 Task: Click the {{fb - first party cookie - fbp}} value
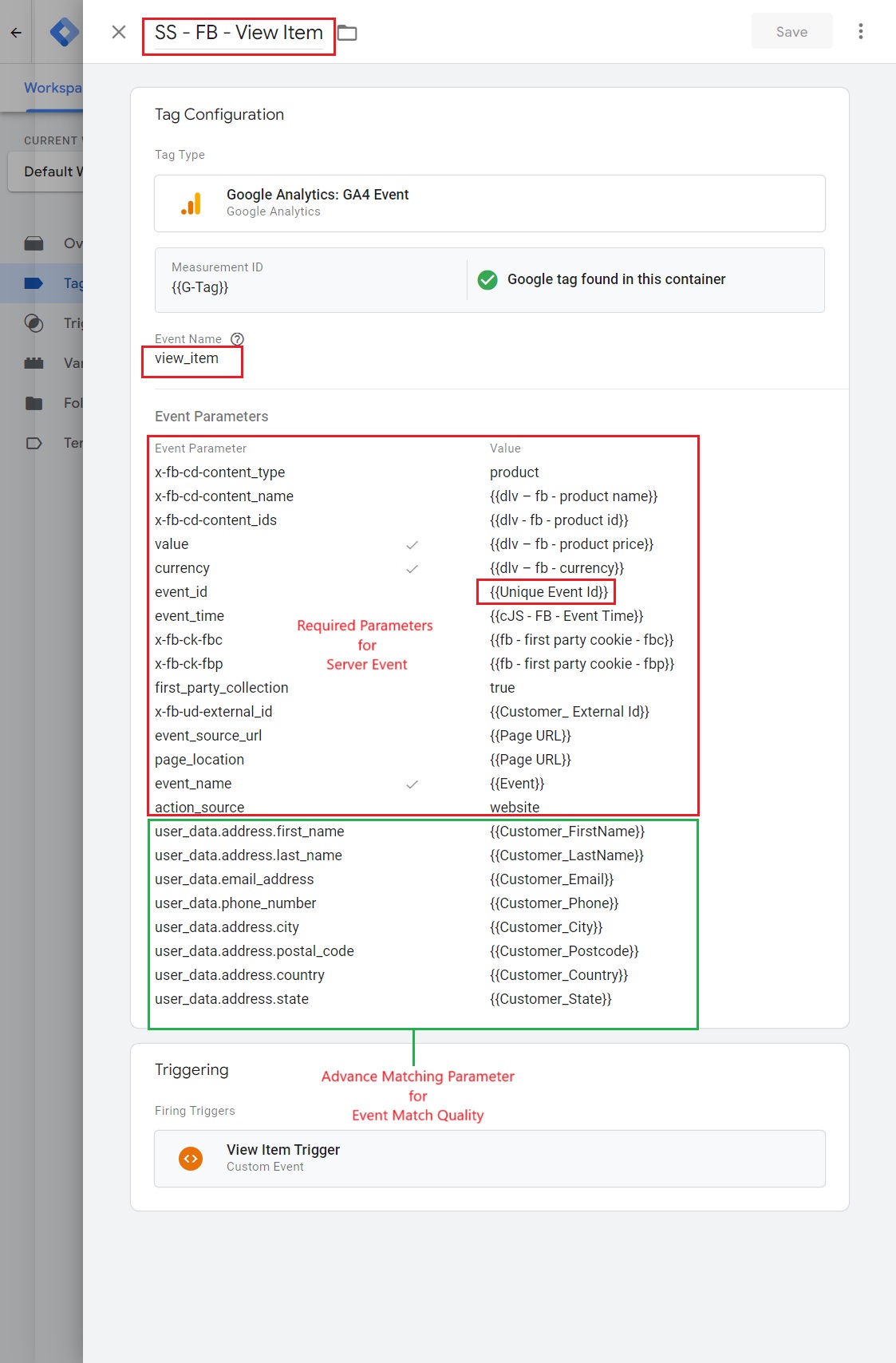tap(582, 664)
